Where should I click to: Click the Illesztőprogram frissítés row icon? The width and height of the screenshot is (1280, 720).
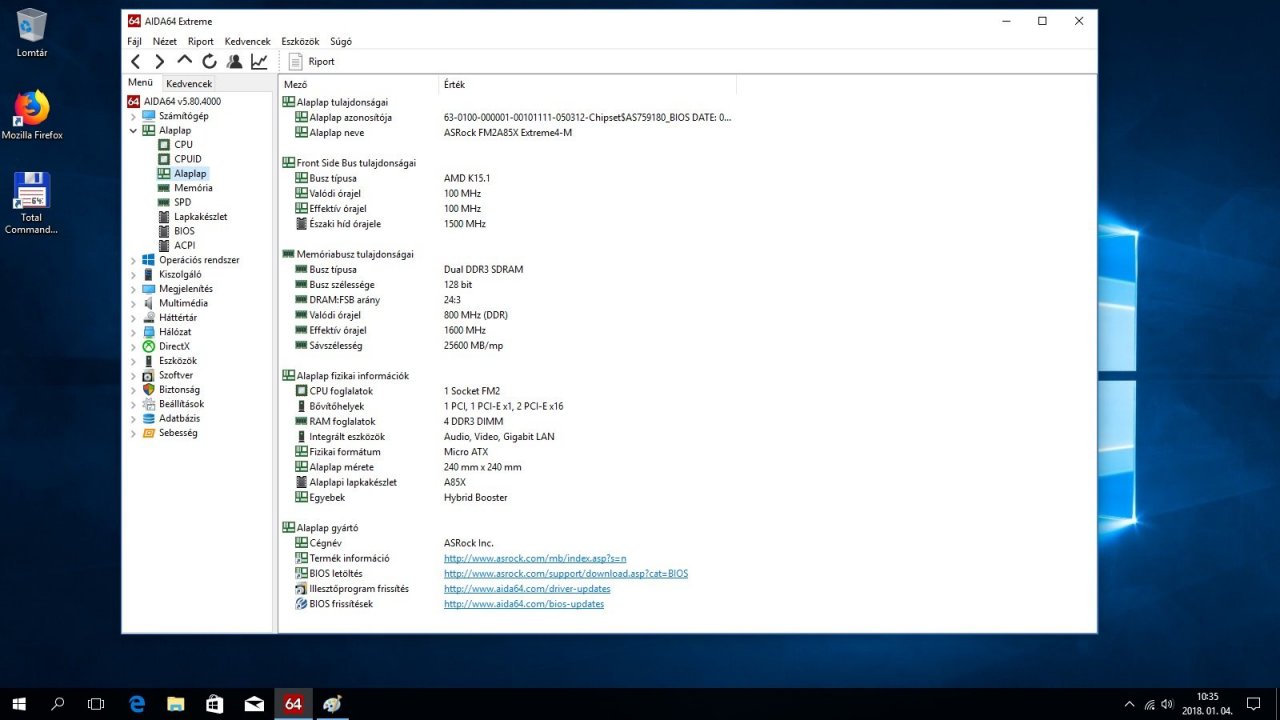[302, 589]
